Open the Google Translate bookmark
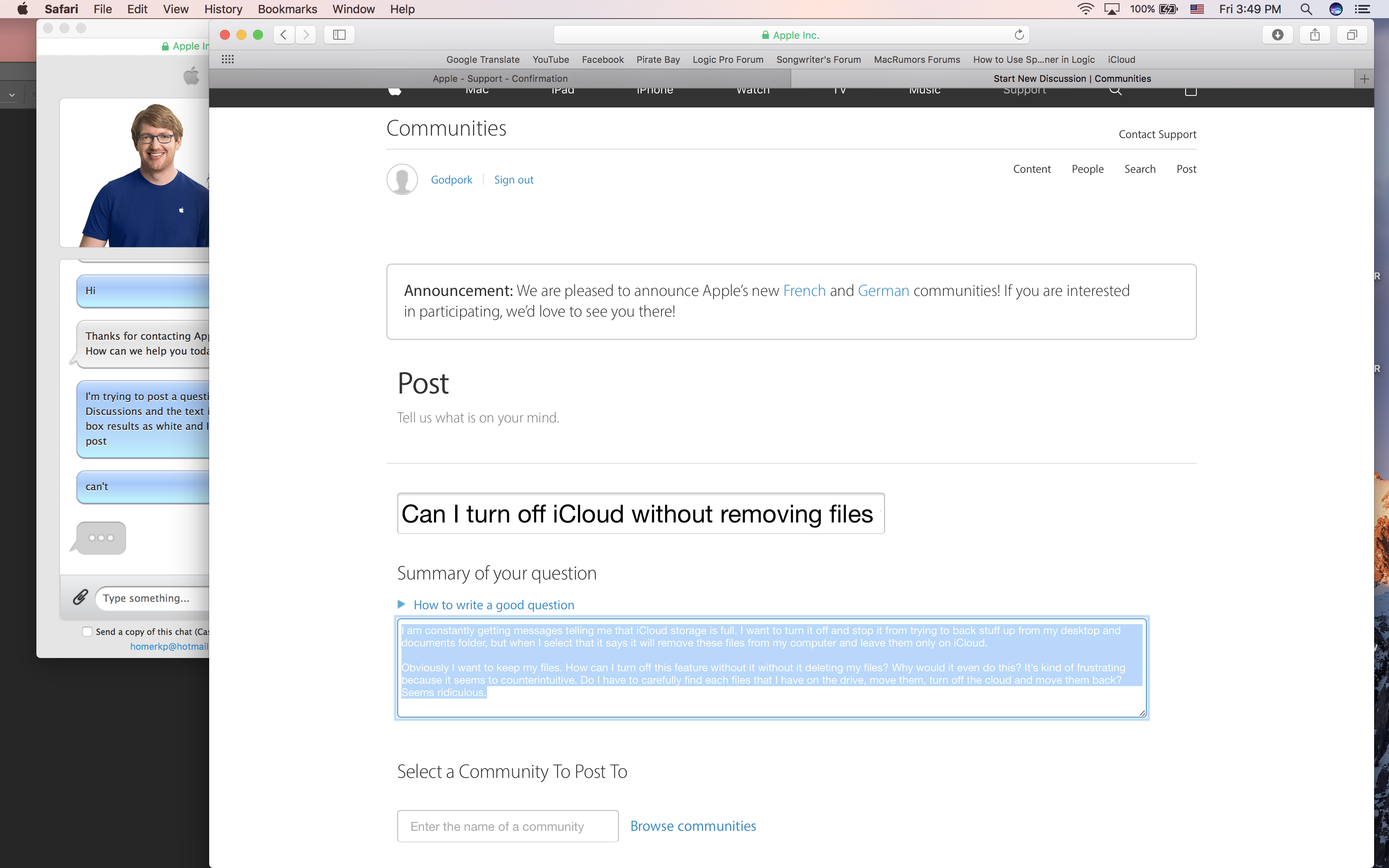 pyautogui.click(x=483, y=60)
